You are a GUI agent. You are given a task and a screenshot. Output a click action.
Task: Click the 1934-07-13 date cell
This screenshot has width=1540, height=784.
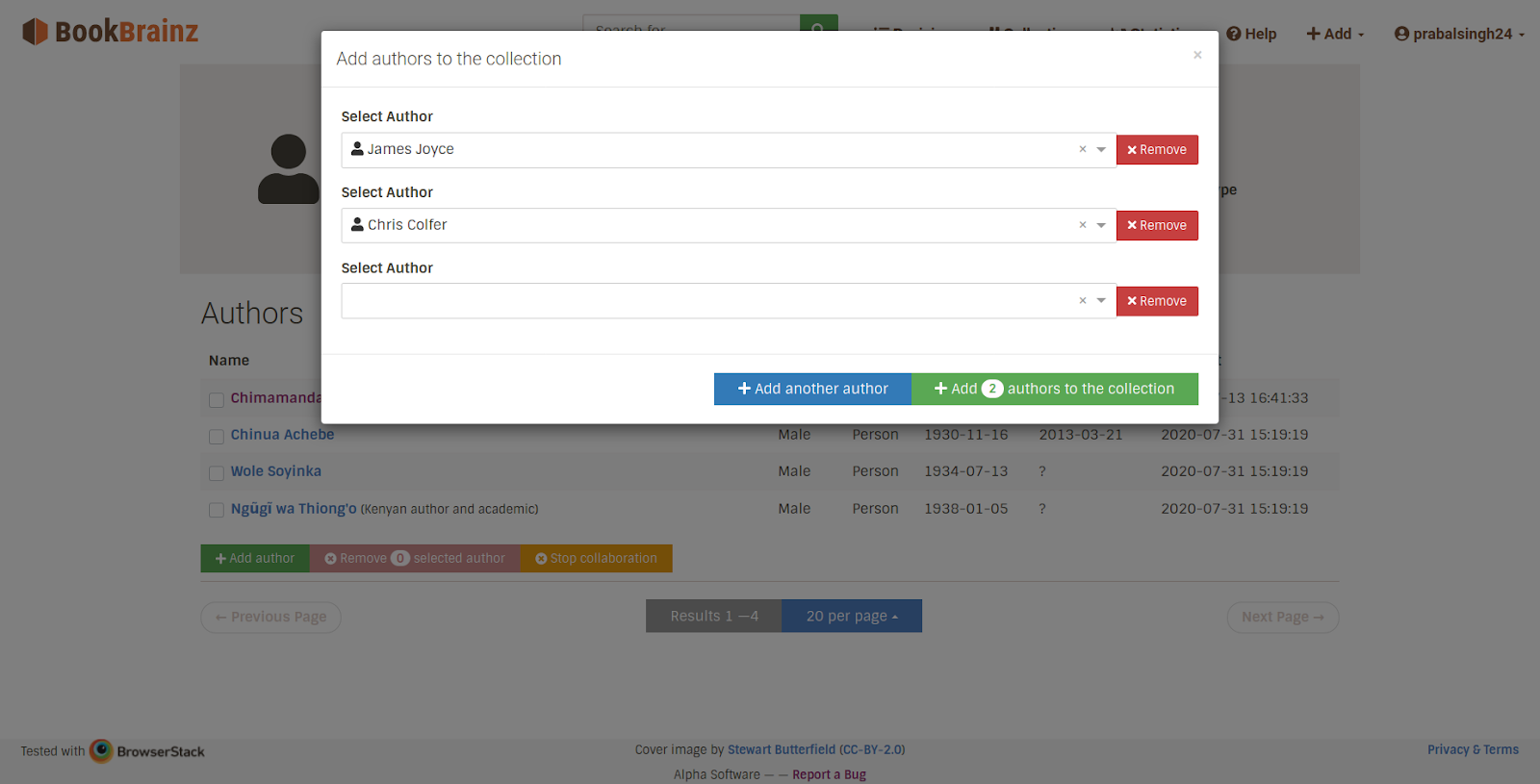[x=966, y=471]
